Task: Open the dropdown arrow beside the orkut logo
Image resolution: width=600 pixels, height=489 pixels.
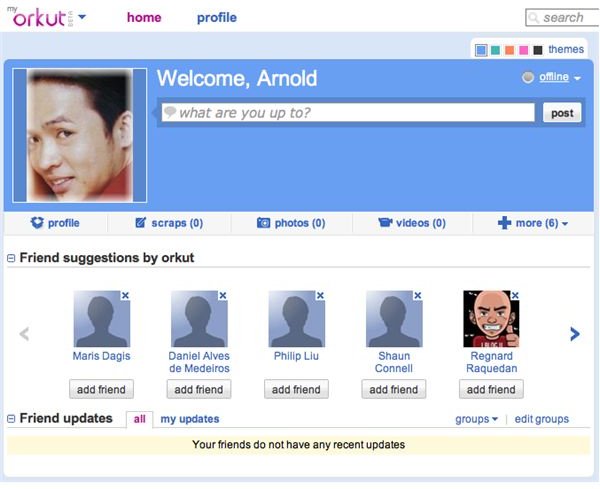Action: pos(82,17)
